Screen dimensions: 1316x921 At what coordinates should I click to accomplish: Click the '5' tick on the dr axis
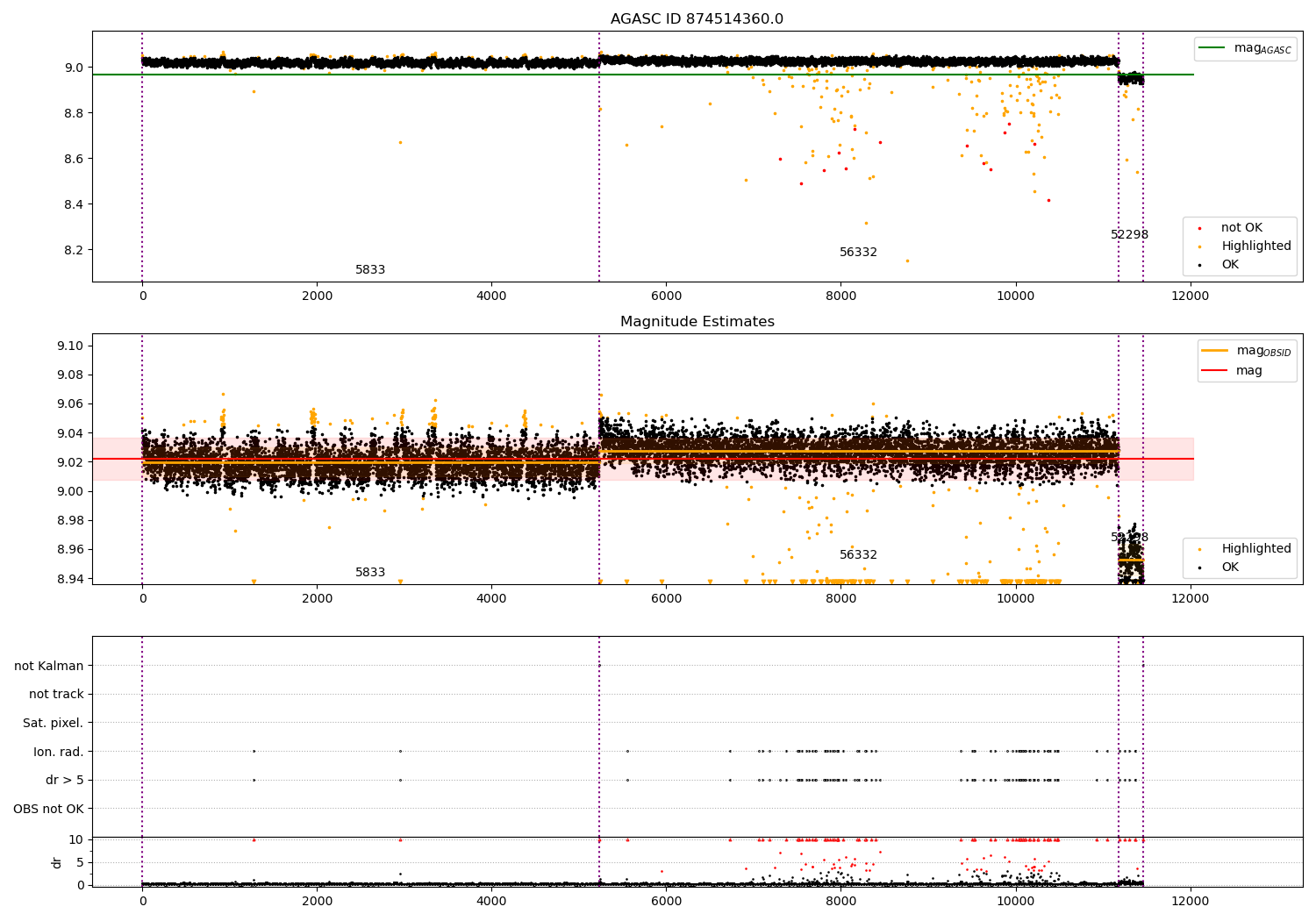pyautogui.click(x=80, y=862)
